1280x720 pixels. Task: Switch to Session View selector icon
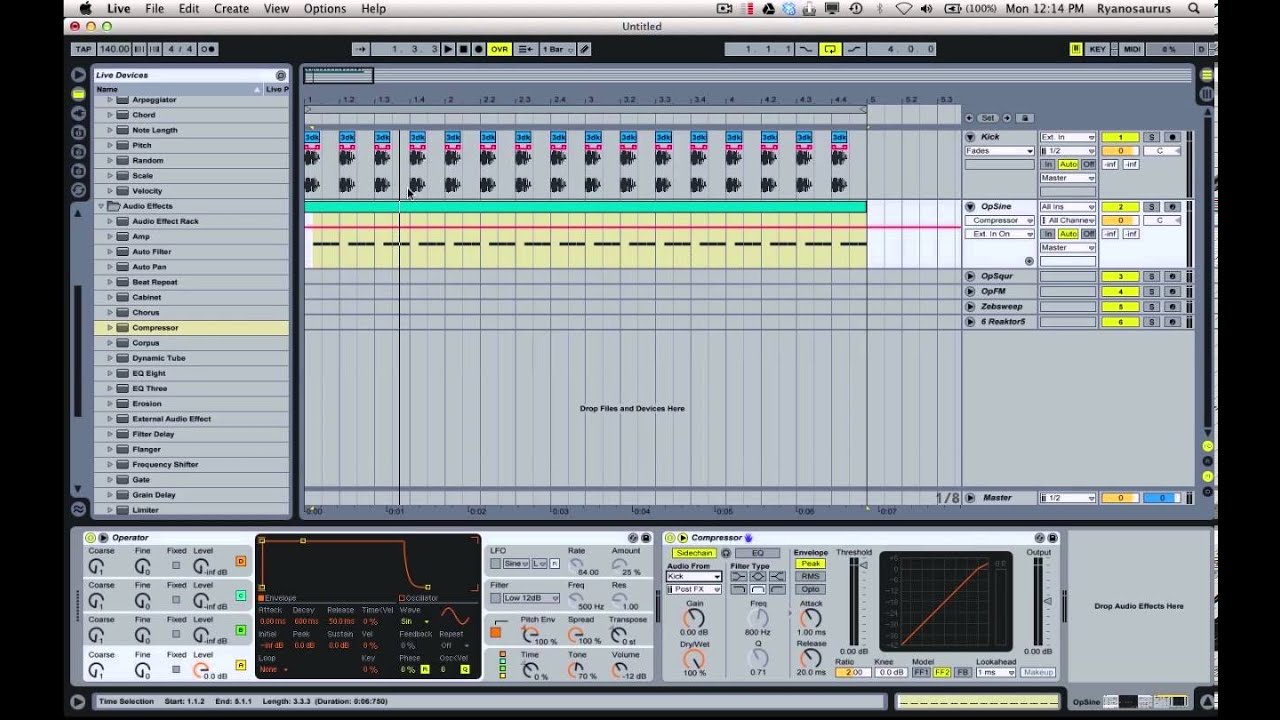pyautogui.click(x=1207, y=94)
